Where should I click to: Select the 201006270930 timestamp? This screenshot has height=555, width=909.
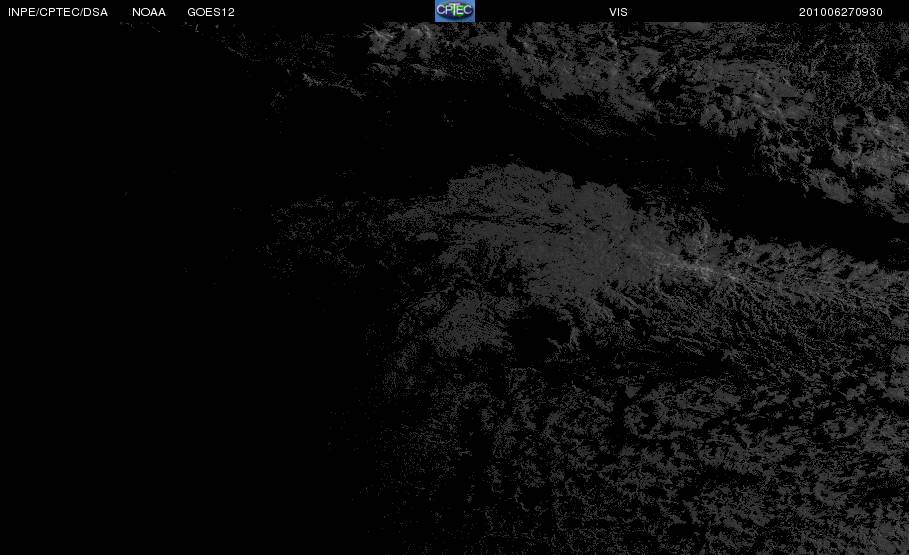(841, 12)
